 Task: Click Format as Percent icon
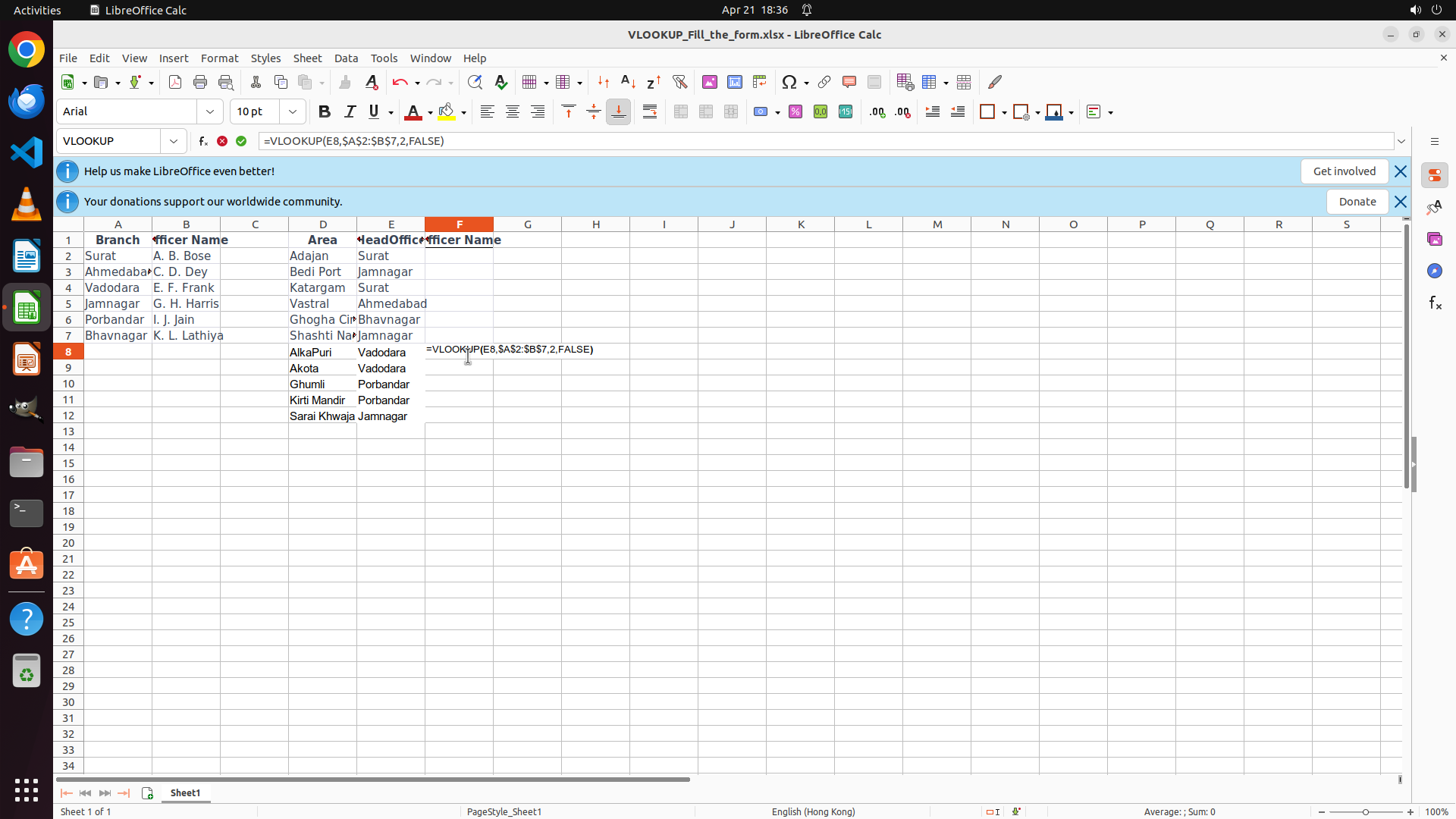795,112
